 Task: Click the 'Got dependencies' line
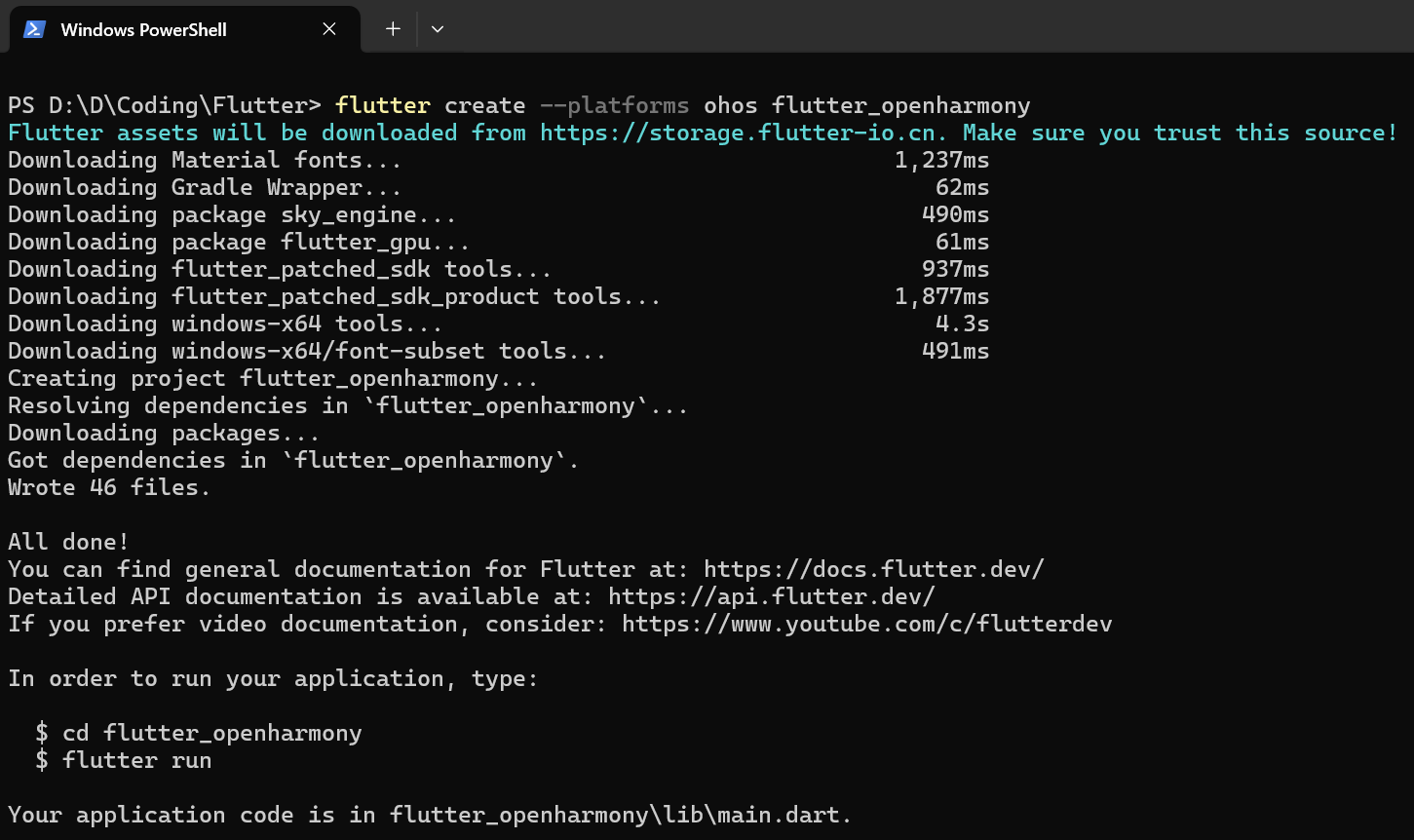click(x=293, y=460)
